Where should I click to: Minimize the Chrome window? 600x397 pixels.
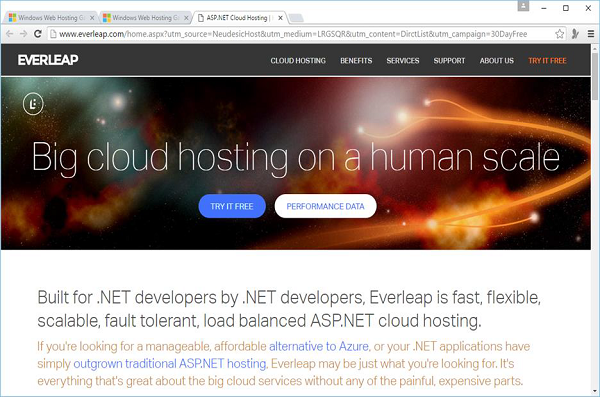[x=544, y=8]
